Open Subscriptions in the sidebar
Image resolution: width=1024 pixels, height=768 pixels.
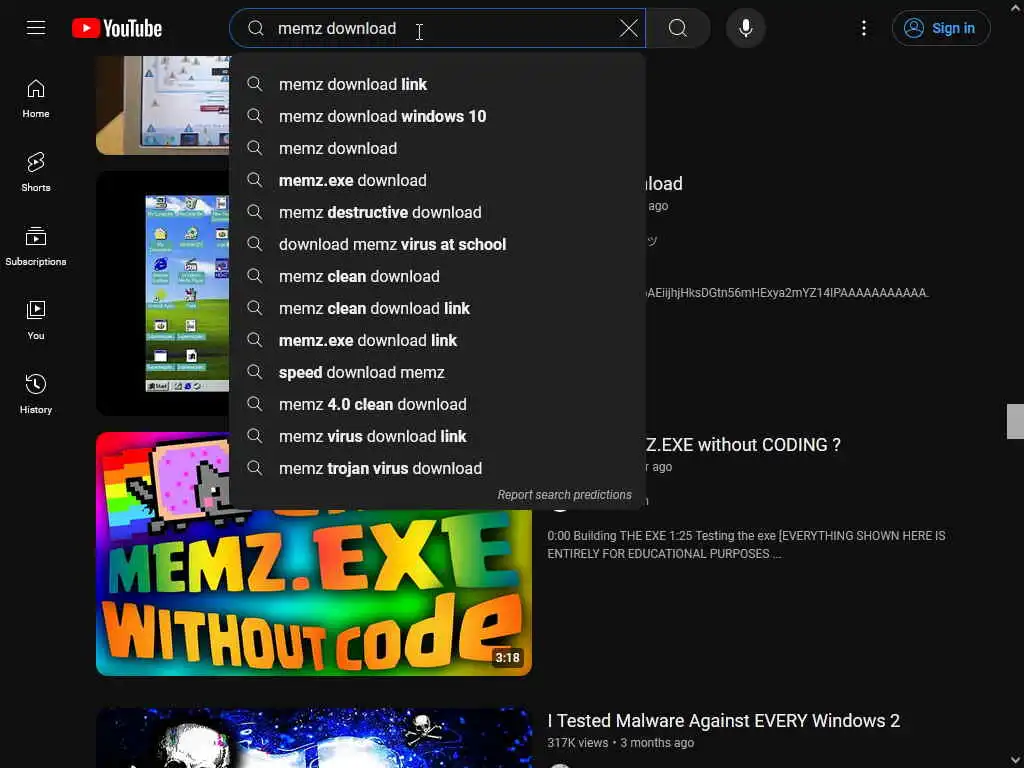point(36,246)
